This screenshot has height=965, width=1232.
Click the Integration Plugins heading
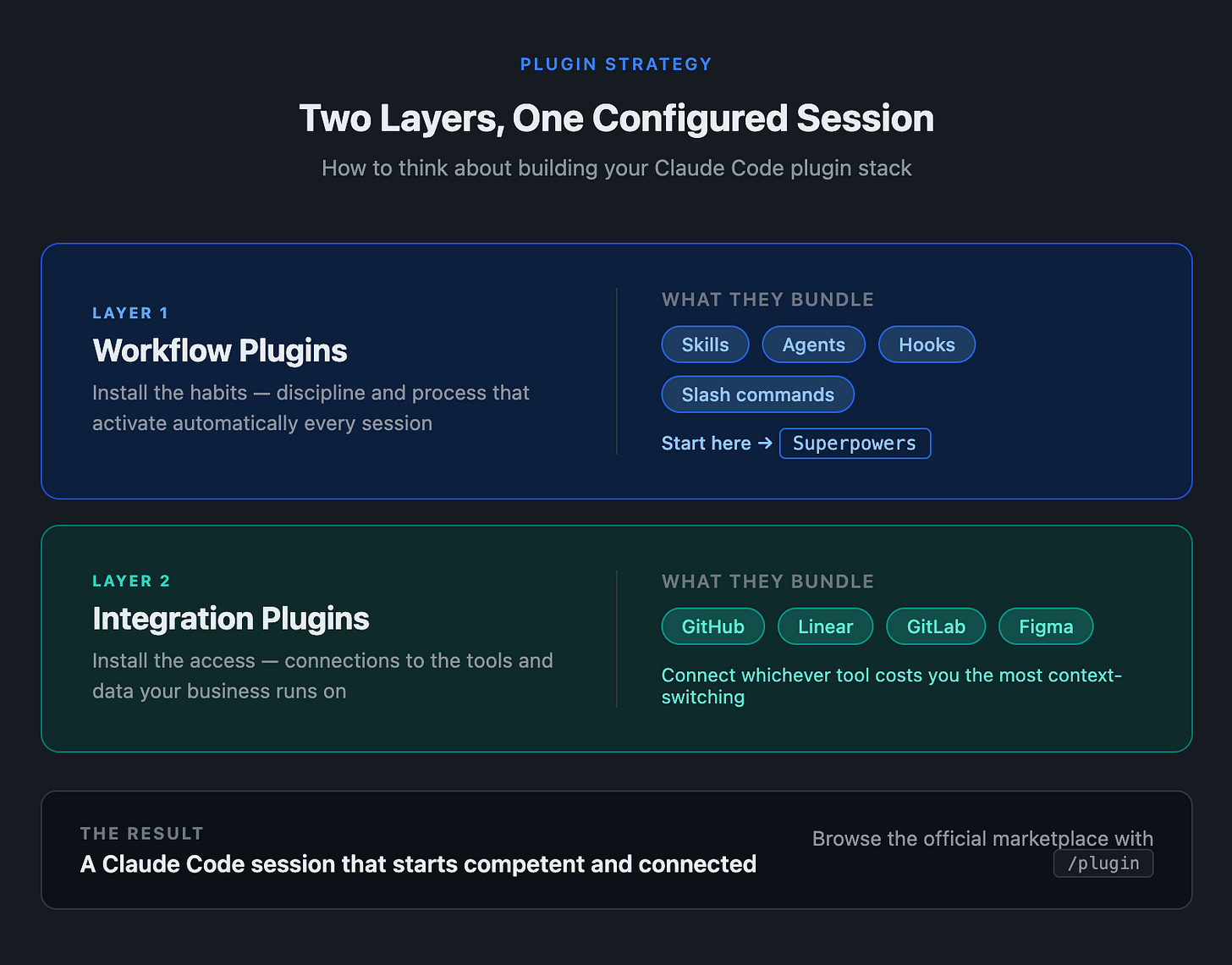(231, 619)
